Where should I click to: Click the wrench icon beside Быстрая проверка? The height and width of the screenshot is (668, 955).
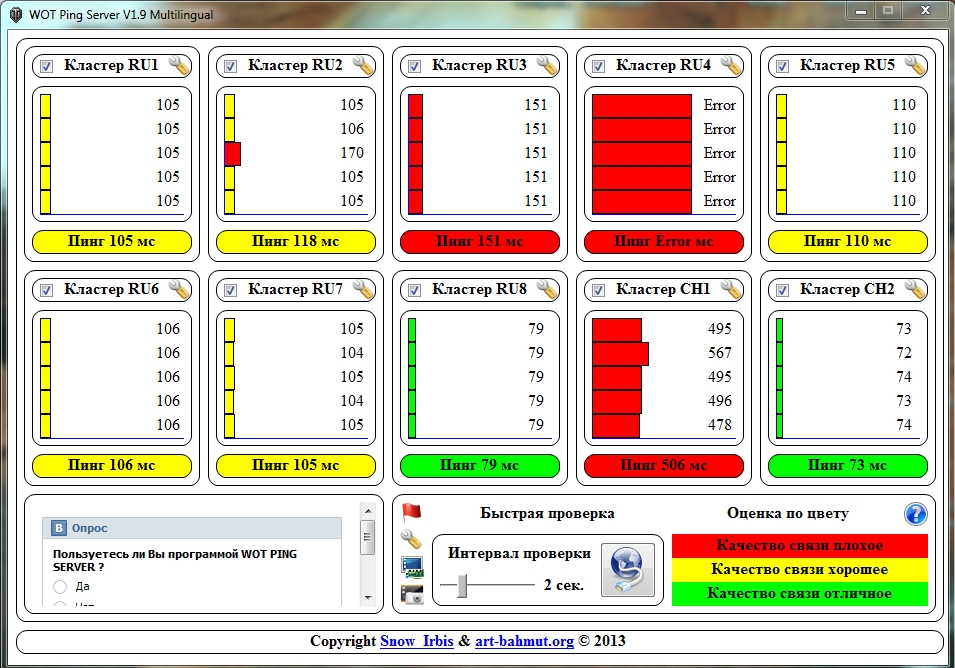pos(412,539)
